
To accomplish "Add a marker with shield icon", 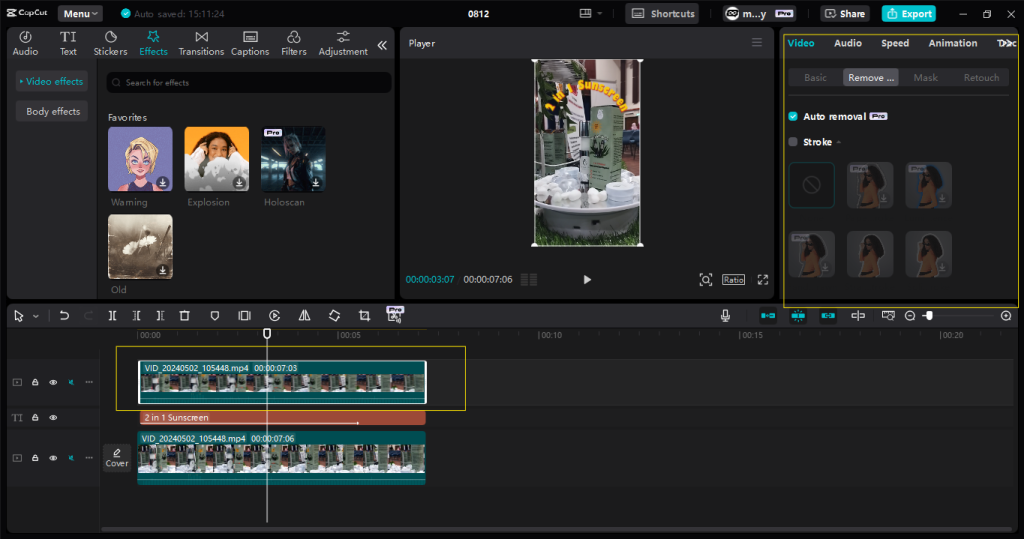I will coord(215,316).
